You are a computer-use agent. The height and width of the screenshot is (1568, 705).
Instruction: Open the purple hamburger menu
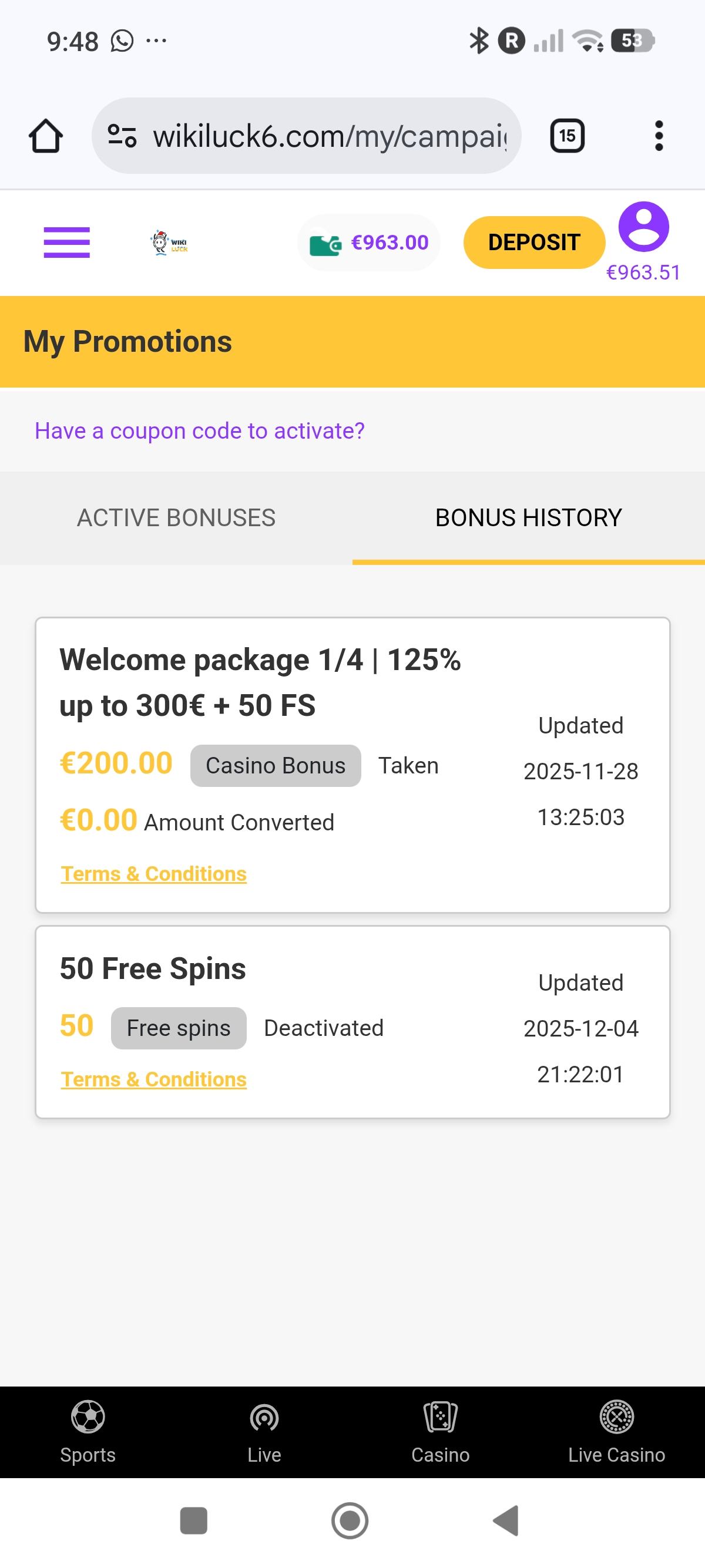(66, 243)
